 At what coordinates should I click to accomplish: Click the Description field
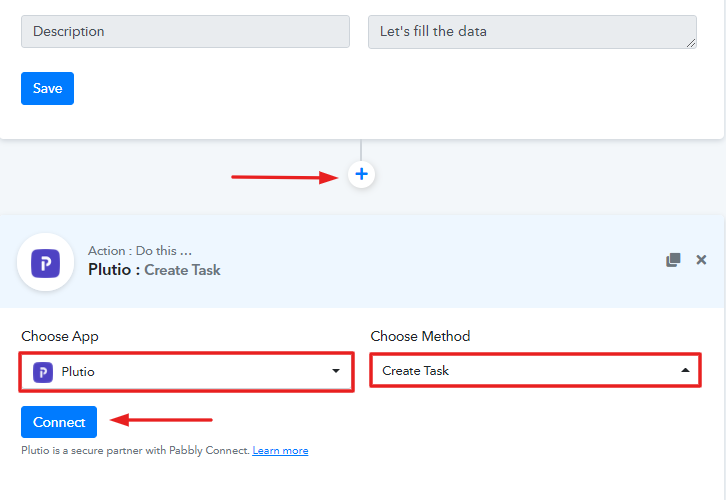(x=185, y=31)
